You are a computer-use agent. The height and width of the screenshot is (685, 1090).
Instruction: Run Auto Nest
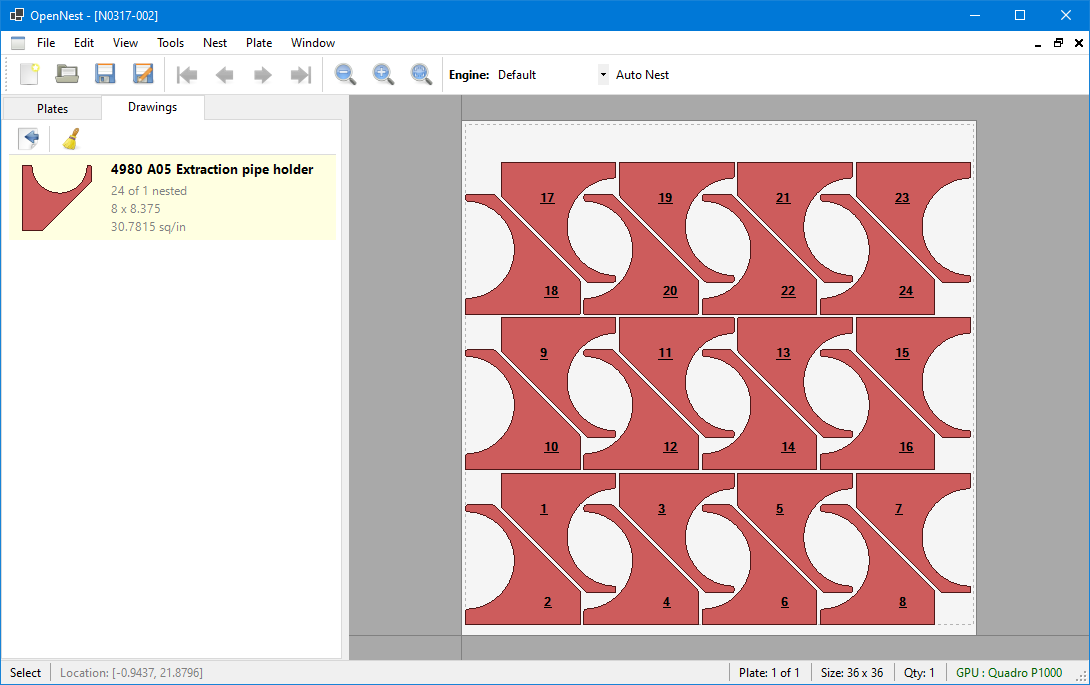point(643,74)
